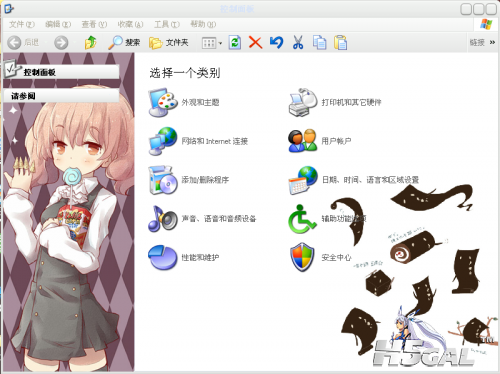Go up one folder level icon
Image resolution: width=500 pixels, height=374 pixels.
point(90,42)
